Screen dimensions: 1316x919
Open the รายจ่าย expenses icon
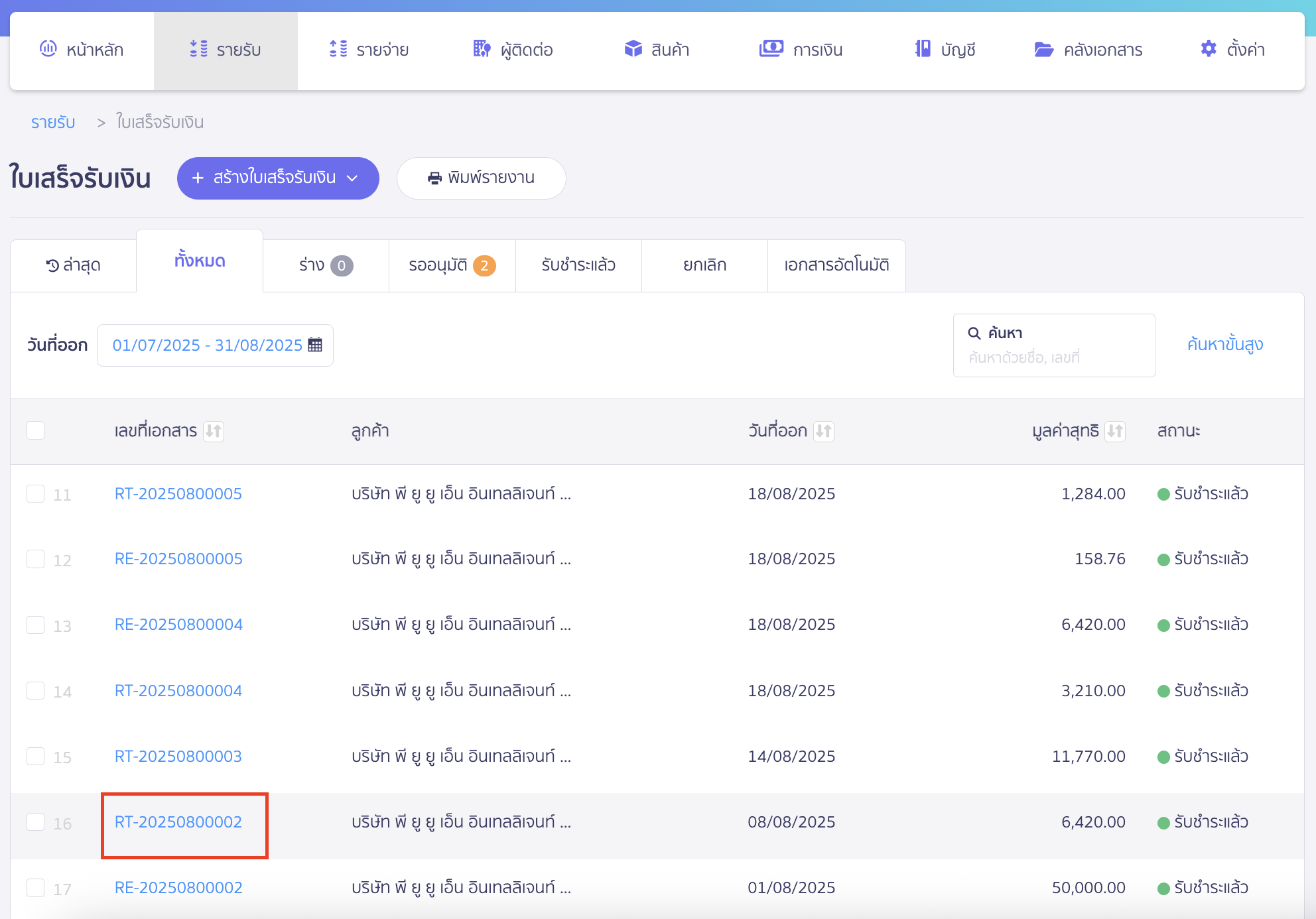[x=338, y=48]
